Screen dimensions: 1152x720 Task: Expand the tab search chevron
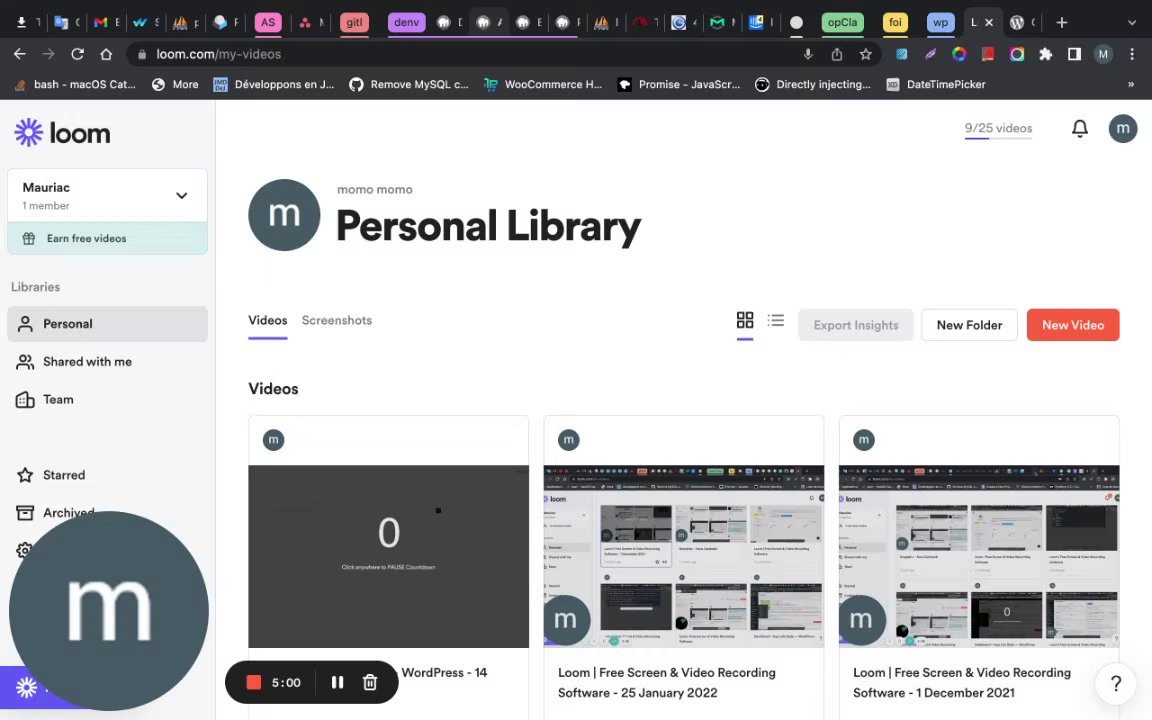coord(1131,23)
